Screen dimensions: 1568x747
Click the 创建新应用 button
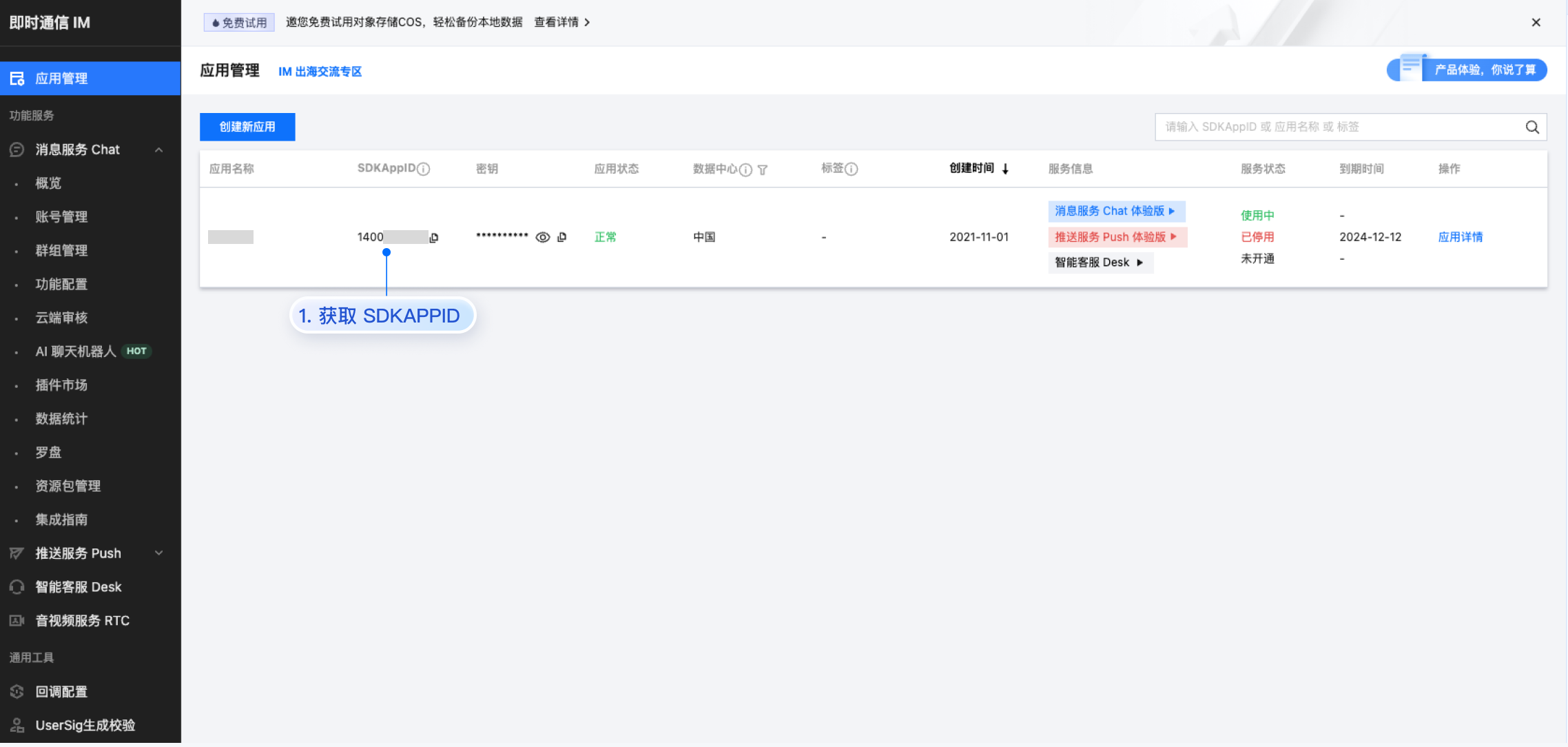pyautogui.click(x=247, y=127)
